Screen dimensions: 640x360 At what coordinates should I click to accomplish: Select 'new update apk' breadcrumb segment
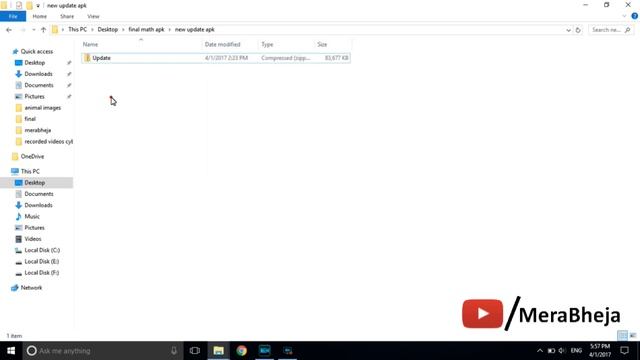point(195,30)
